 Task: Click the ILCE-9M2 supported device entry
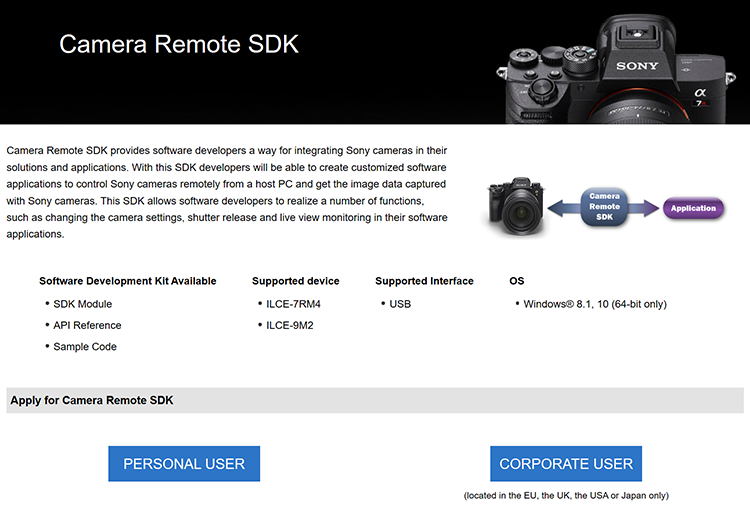click(290, 325)
